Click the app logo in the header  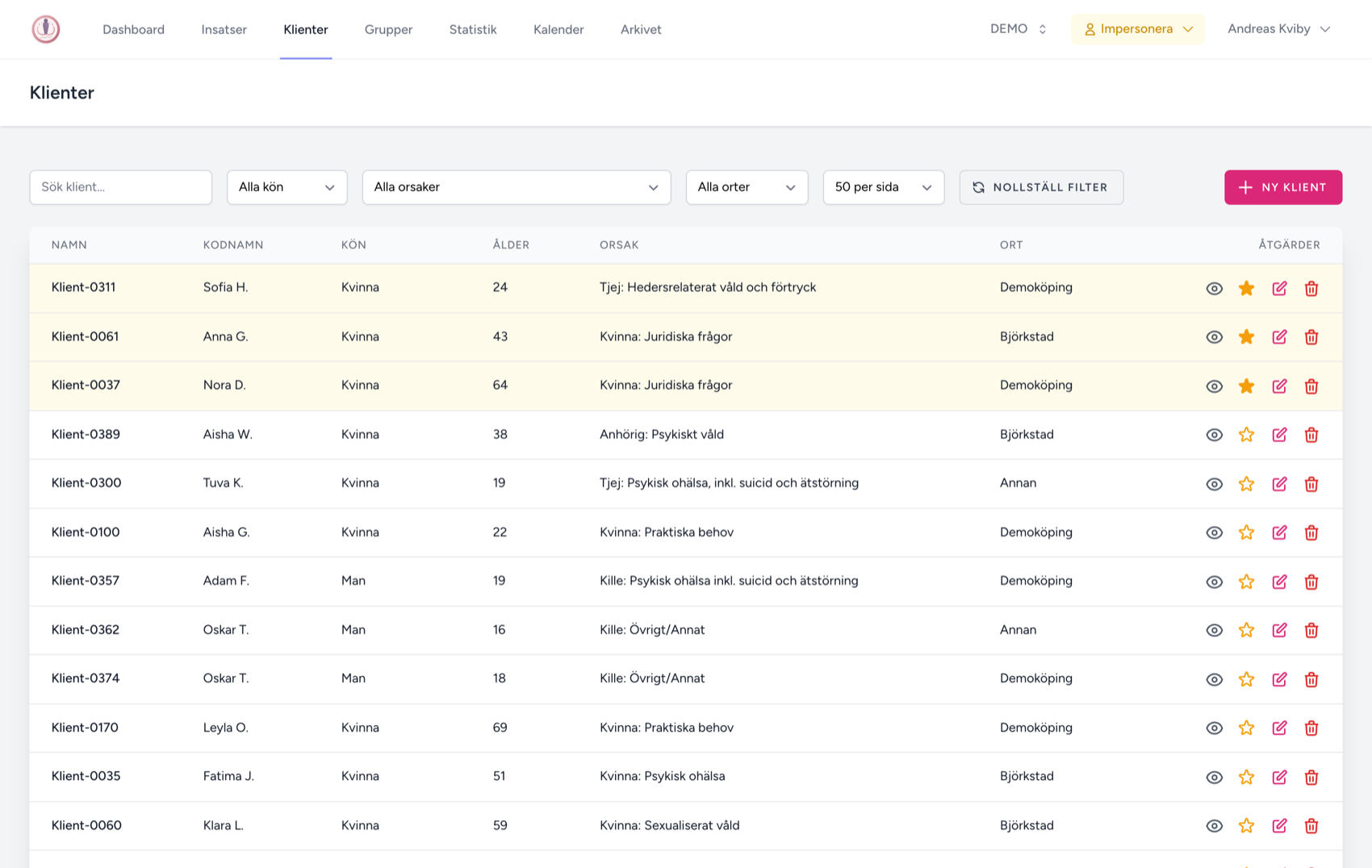click(46, 29)
